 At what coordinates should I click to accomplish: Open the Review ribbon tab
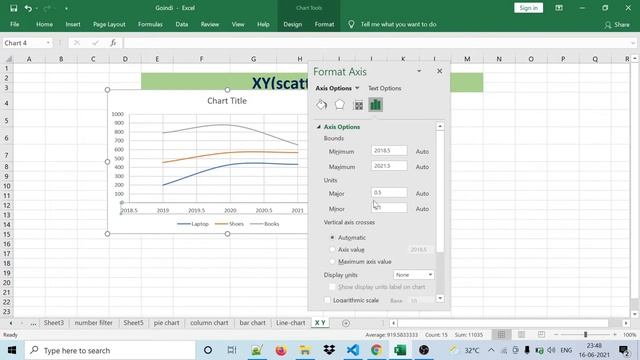pos(210,24)
